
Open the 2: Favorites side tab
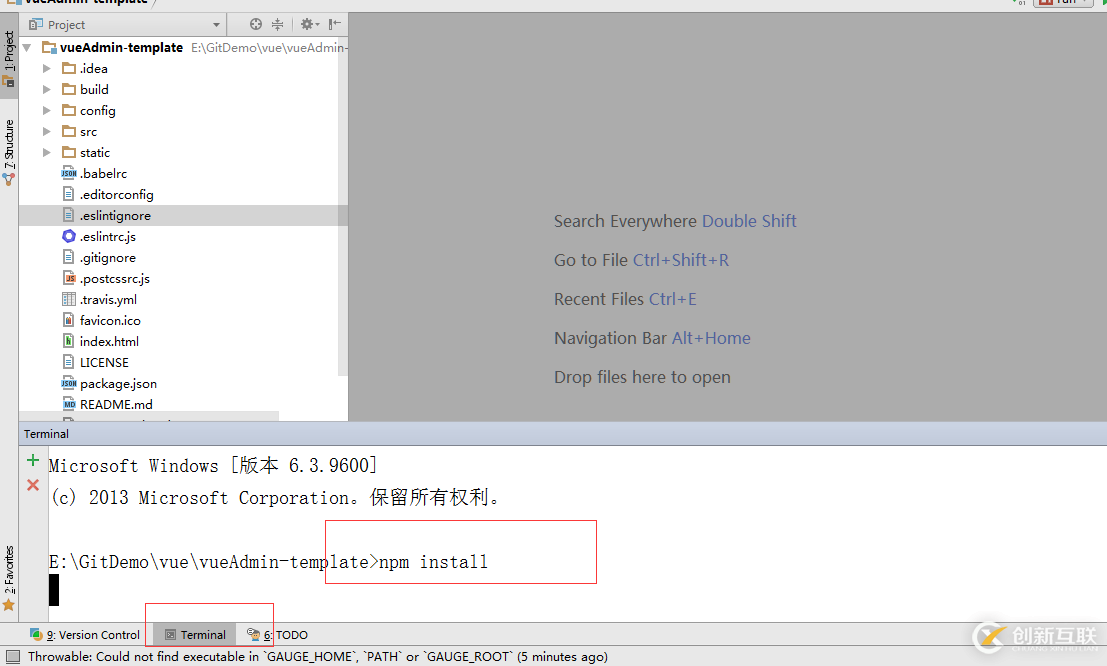pyautogui.click(x=9, y=578)
